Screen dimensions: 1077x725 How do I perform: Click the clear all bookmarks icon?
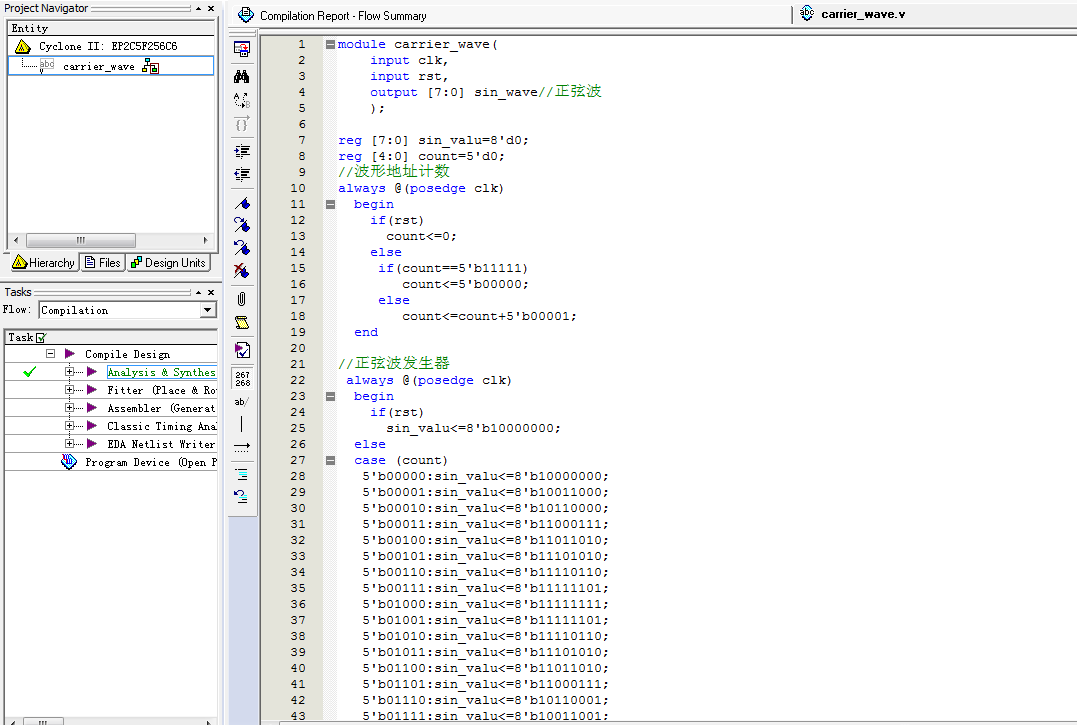(x=241, y=270)
